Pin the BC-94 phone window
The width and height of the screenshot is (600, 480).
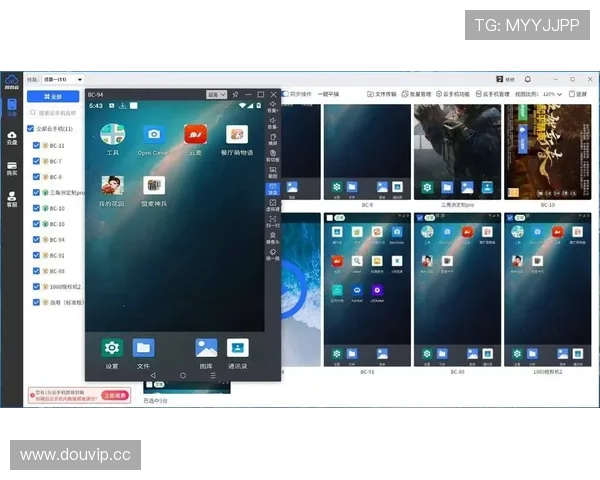tap(234, 94)
